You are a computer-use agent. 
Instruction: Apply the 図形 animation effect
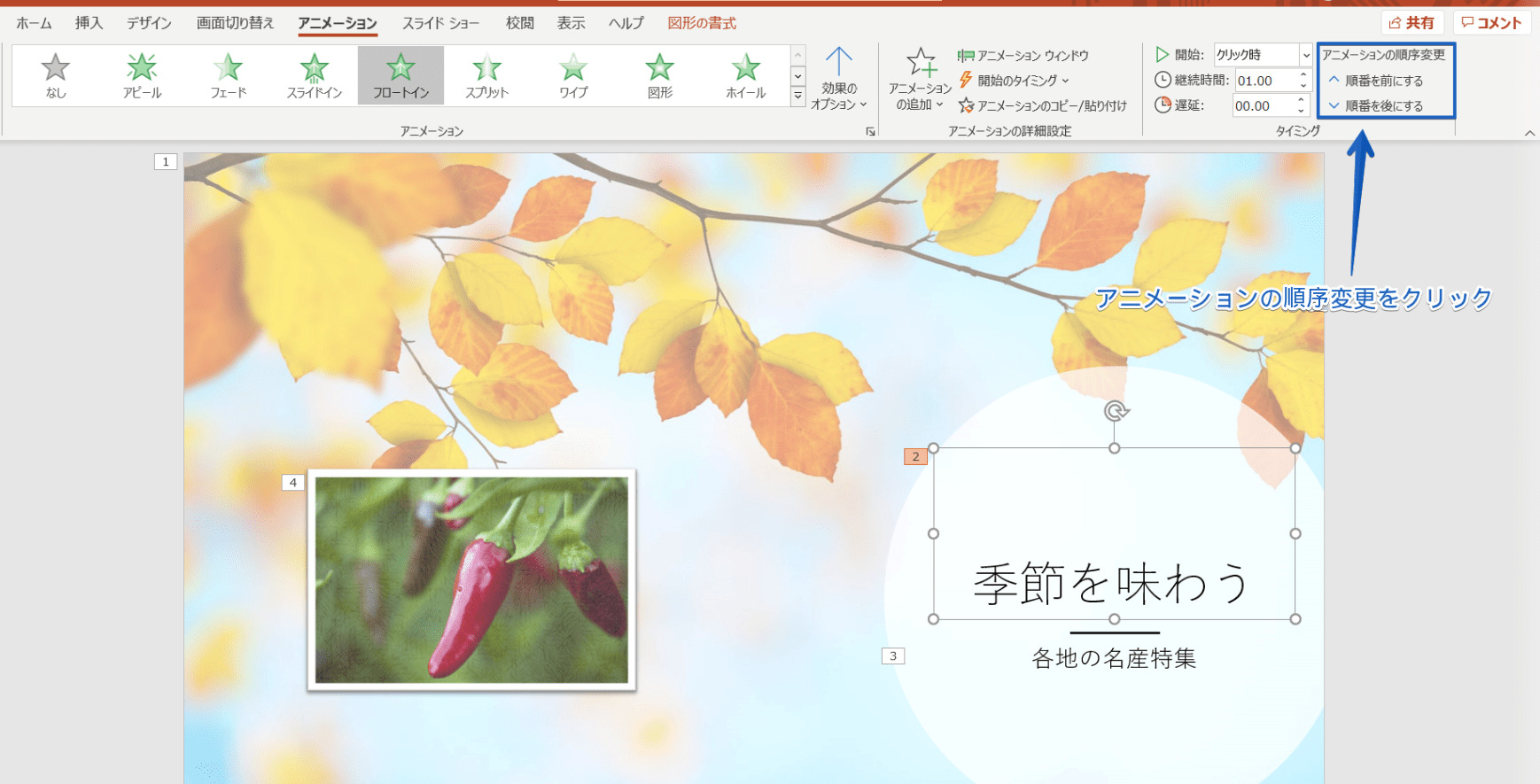coord(659,76)
